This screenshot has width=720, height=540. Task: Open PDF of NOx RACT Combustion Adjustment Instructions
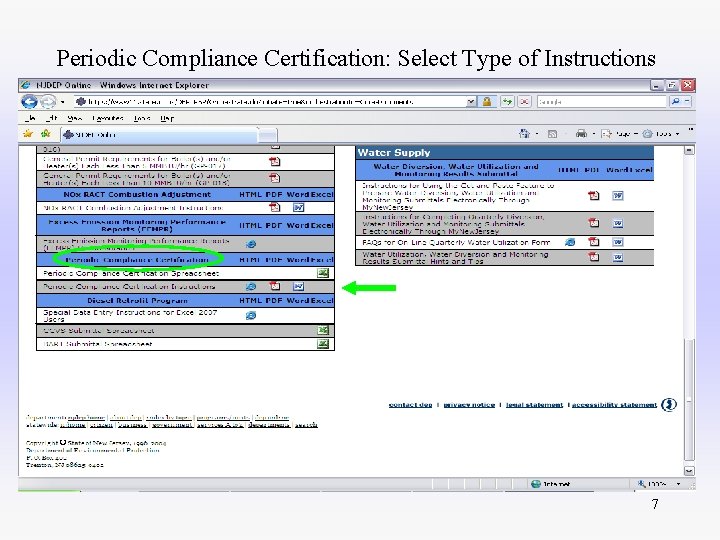(275, 208)
